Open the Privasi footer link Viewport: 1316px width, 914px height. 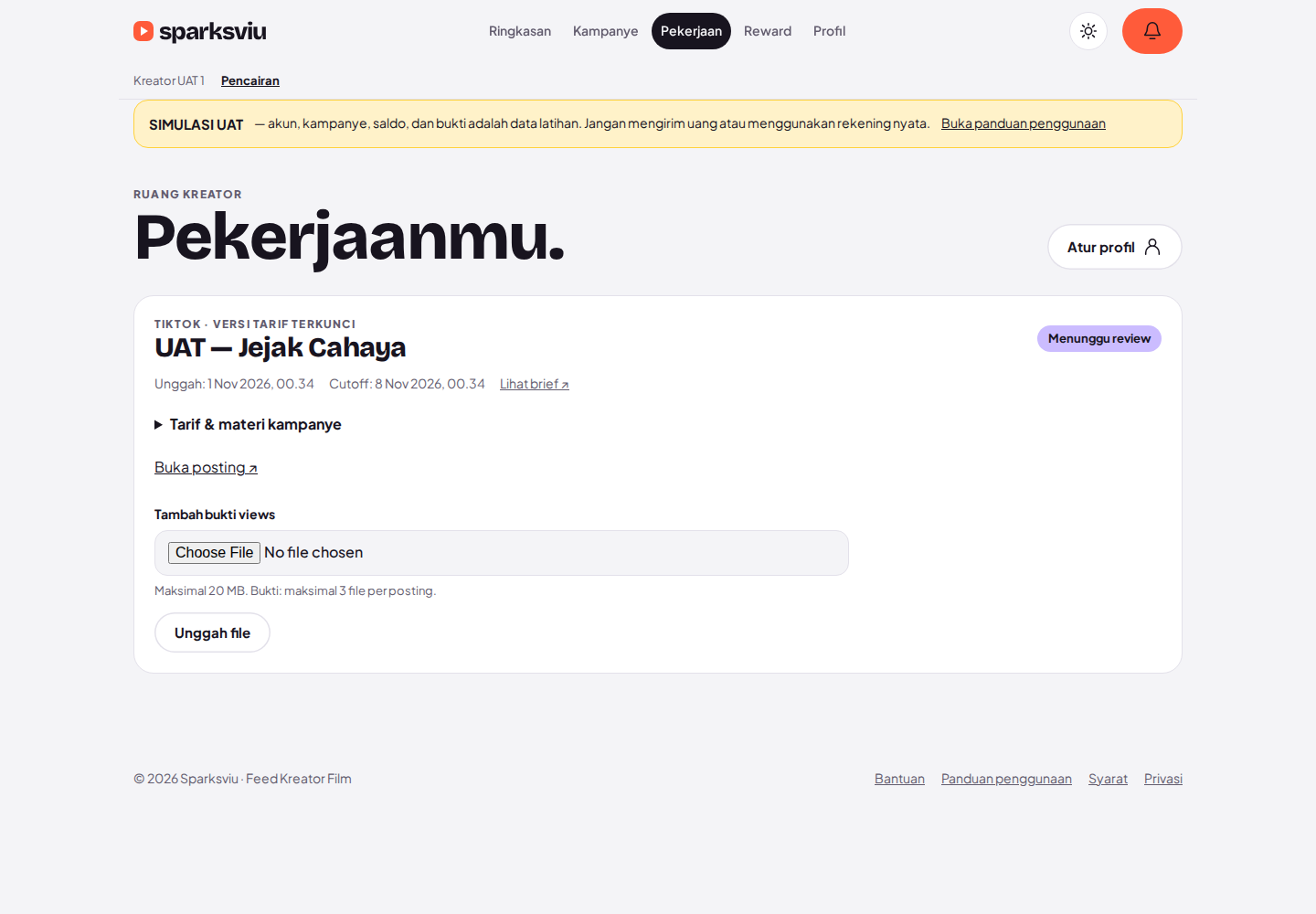[x=1163, y=779]
